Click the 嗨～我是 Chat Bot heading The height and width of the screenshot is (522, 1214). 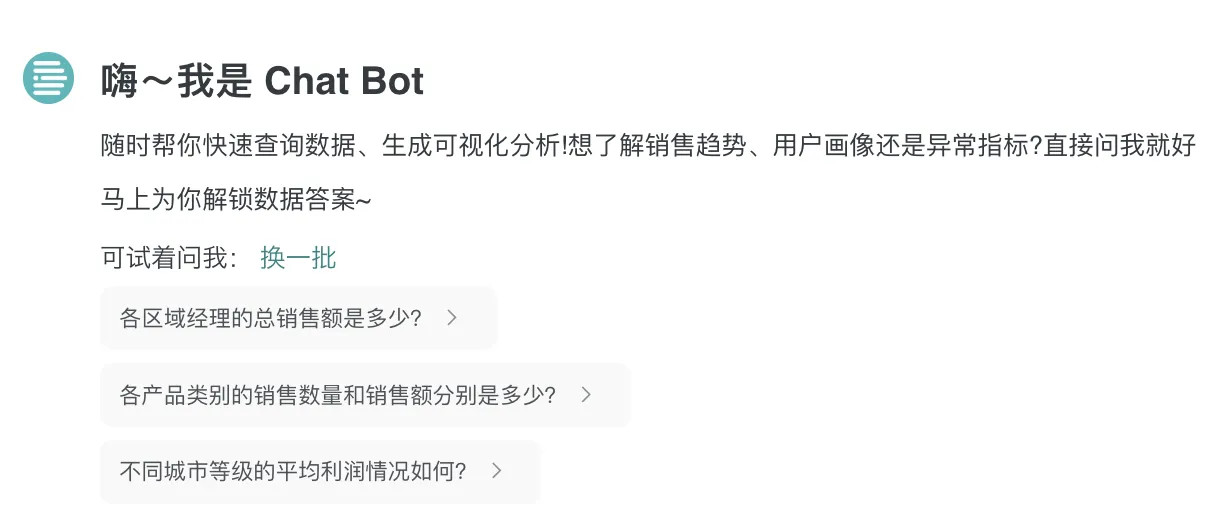(x=263, y=81)
